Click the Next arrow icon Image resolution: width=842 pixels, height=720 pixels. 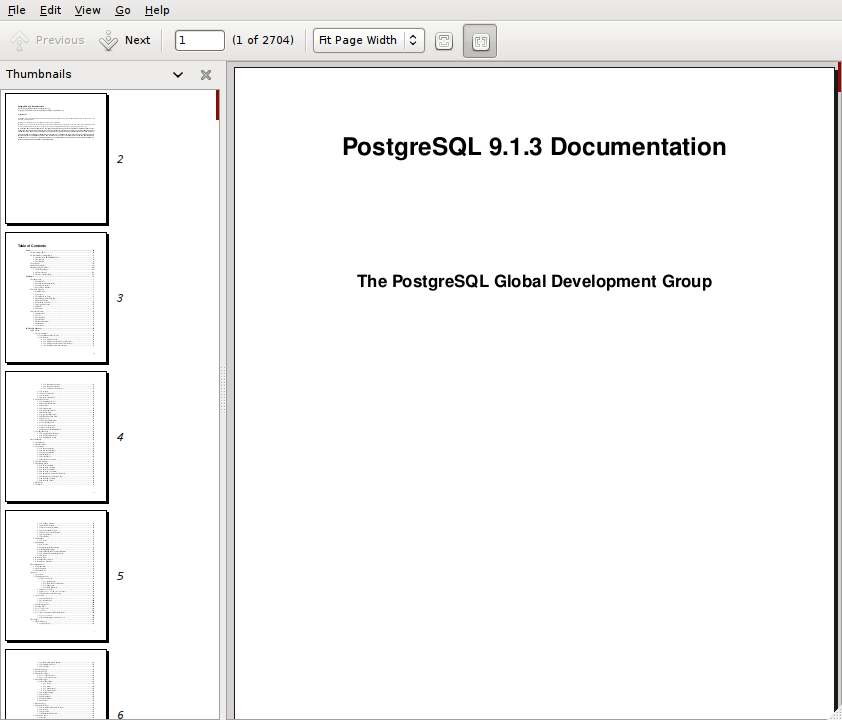tap(108, 40)
